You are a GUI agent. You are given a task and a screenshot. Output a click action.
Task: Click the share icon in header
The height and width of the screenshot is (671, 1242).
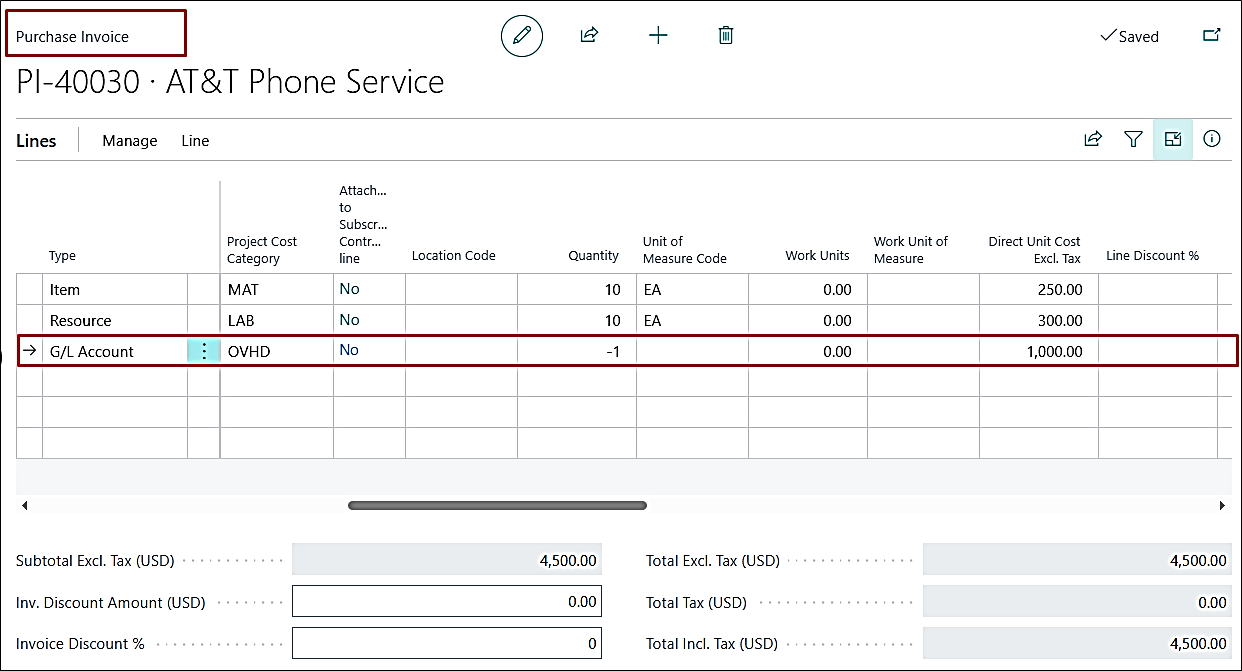tap(589, 36)
